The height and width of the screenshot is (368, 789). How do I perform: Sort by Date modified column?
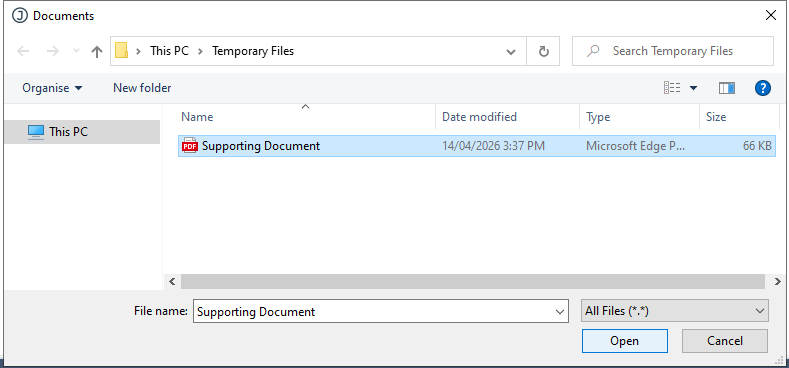coord(479,117)
